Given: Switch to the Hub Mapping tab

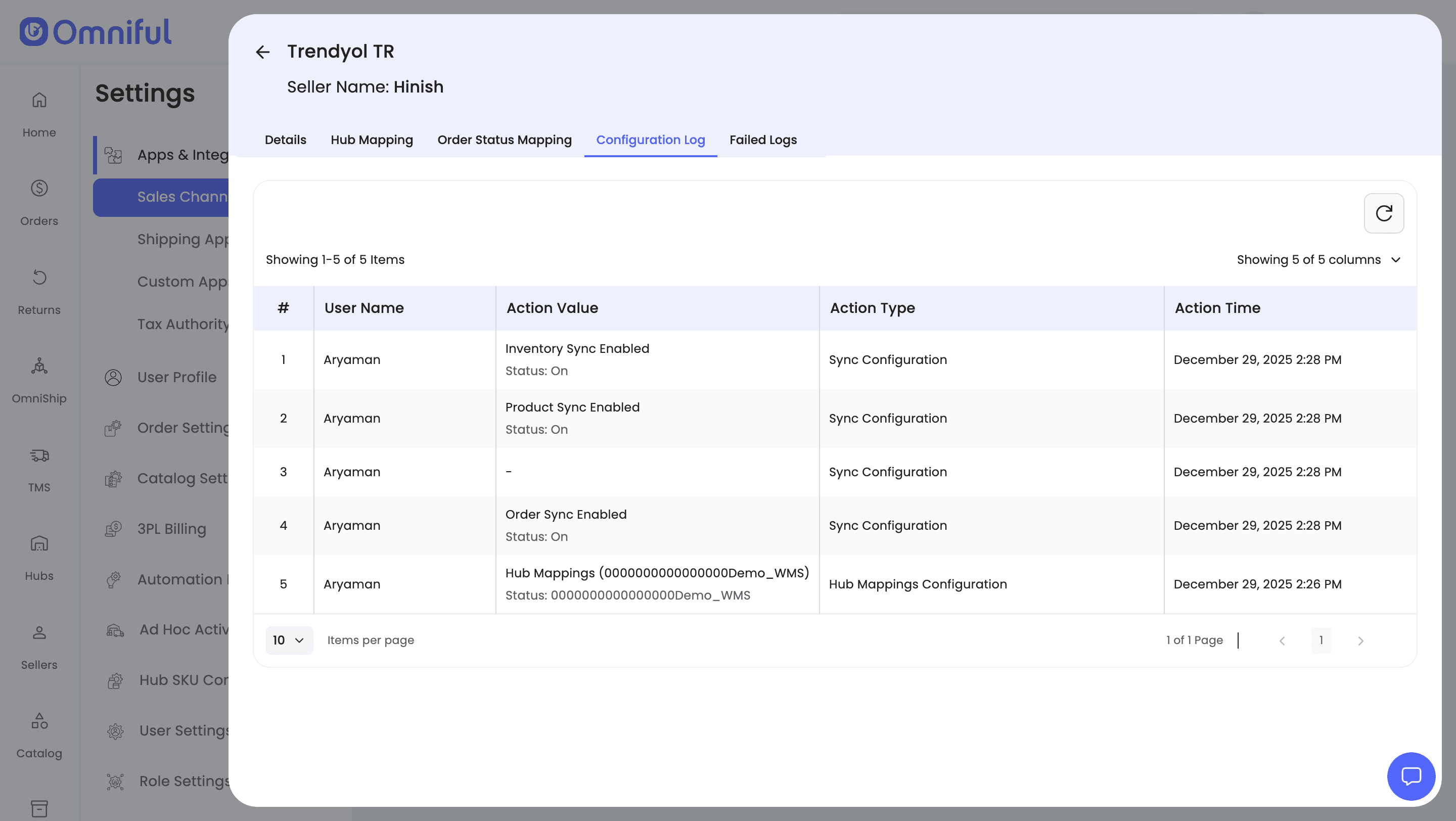Looking at the screenshot, I should click(372, 140).
